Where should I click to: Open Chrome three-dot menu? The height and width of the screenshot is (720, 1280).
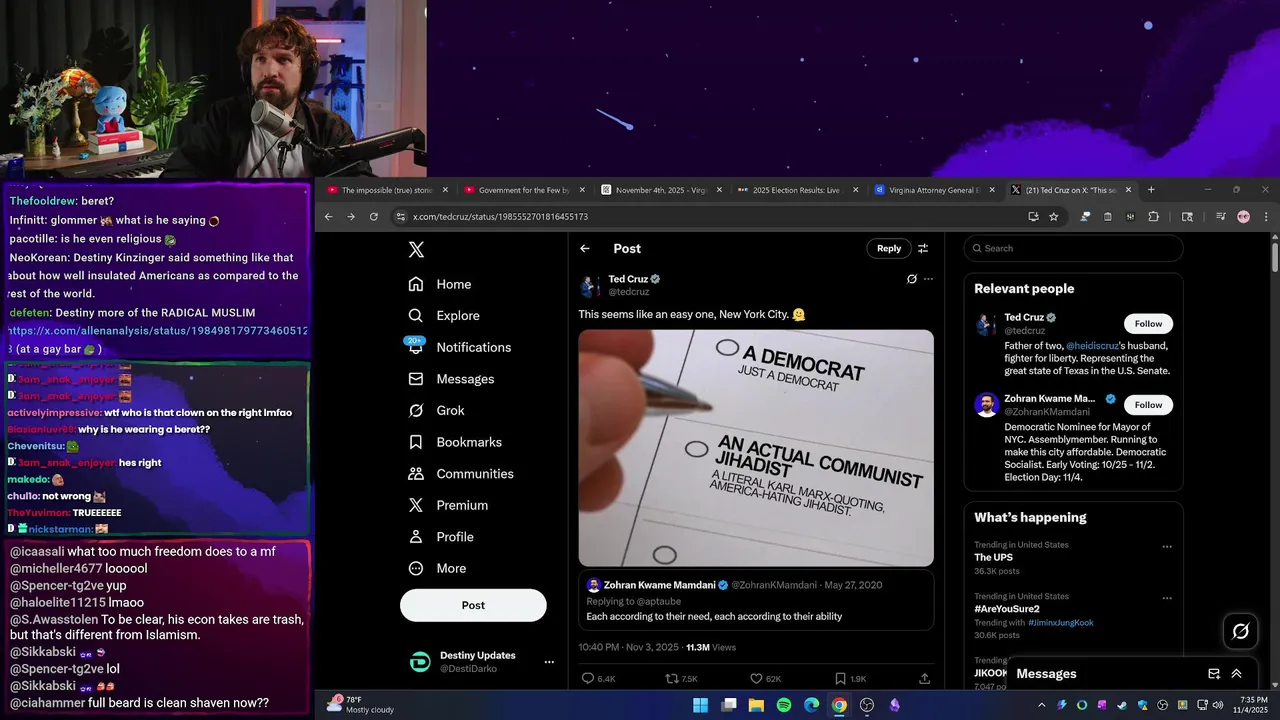pyautogui.click(x=1266, y=216)
